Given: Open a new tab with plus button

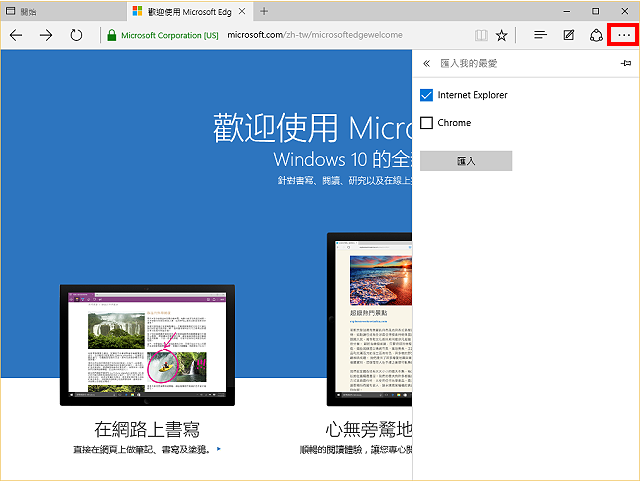Looking at the screenshot, I should tap(264, 12).
